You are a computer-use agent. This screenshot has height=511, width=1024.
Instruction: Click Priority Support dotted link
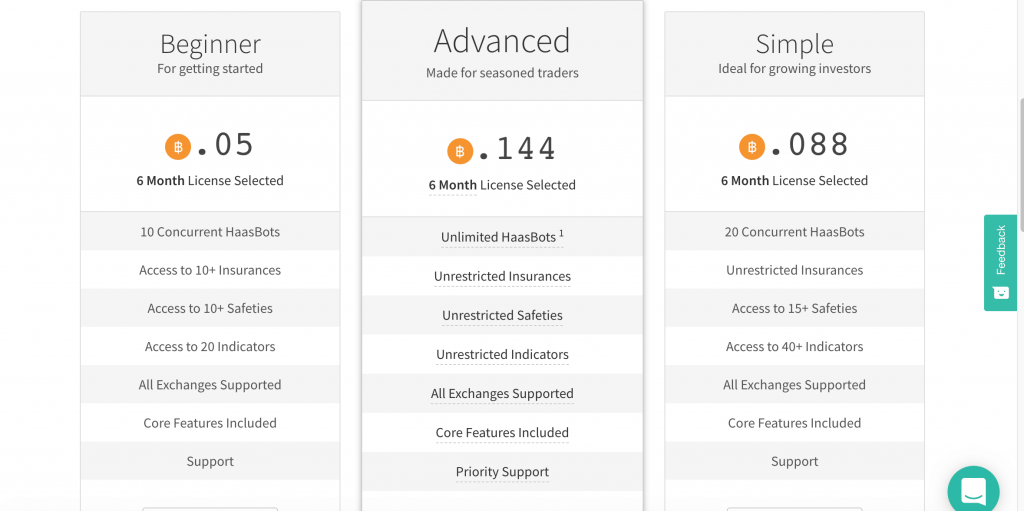502,472
